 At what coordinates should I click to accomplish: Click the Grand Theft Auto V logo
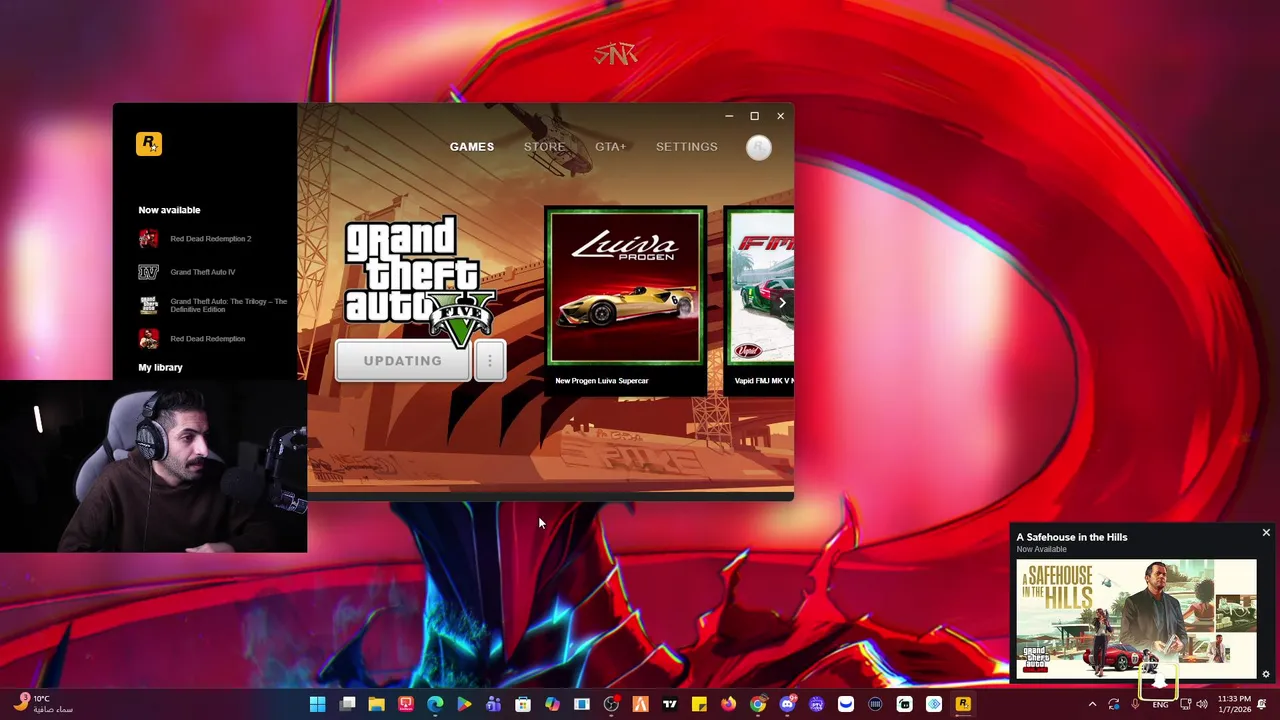click(x=419, y=279)
